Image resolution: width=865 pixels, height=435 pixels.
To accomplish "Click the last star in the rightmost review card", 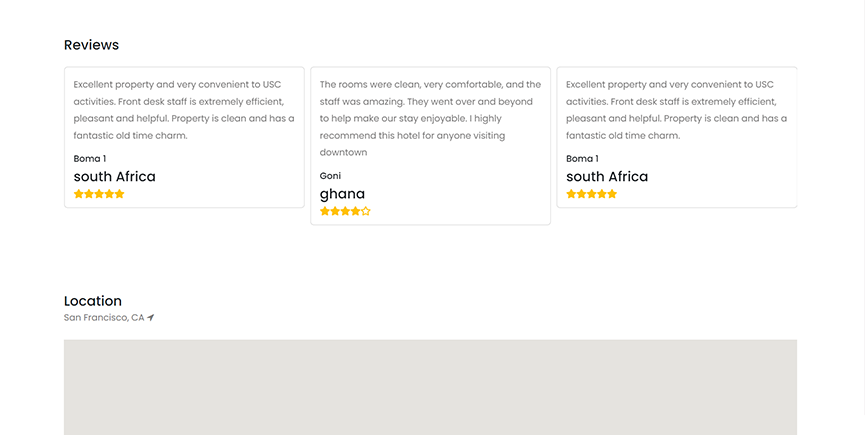I will [613, 194].
